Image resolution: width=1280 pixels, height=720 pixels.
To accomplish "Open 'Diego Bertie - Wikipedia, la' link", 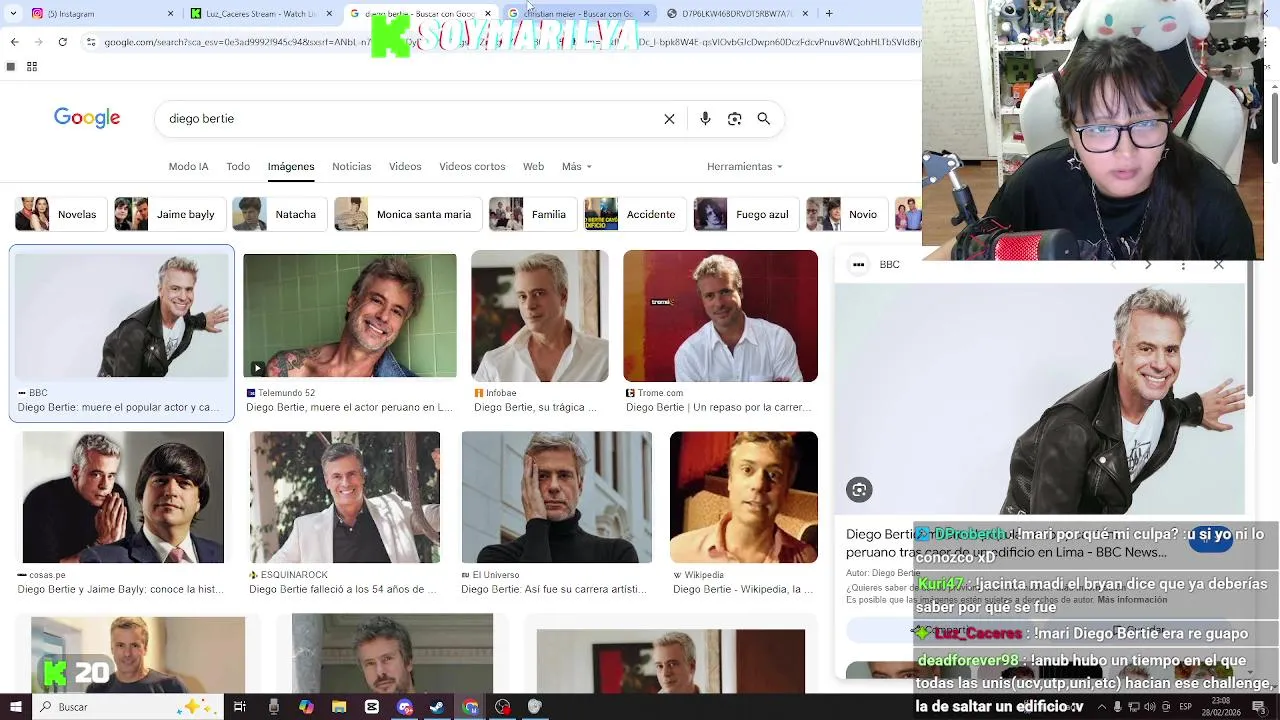I will click(743, 589).
